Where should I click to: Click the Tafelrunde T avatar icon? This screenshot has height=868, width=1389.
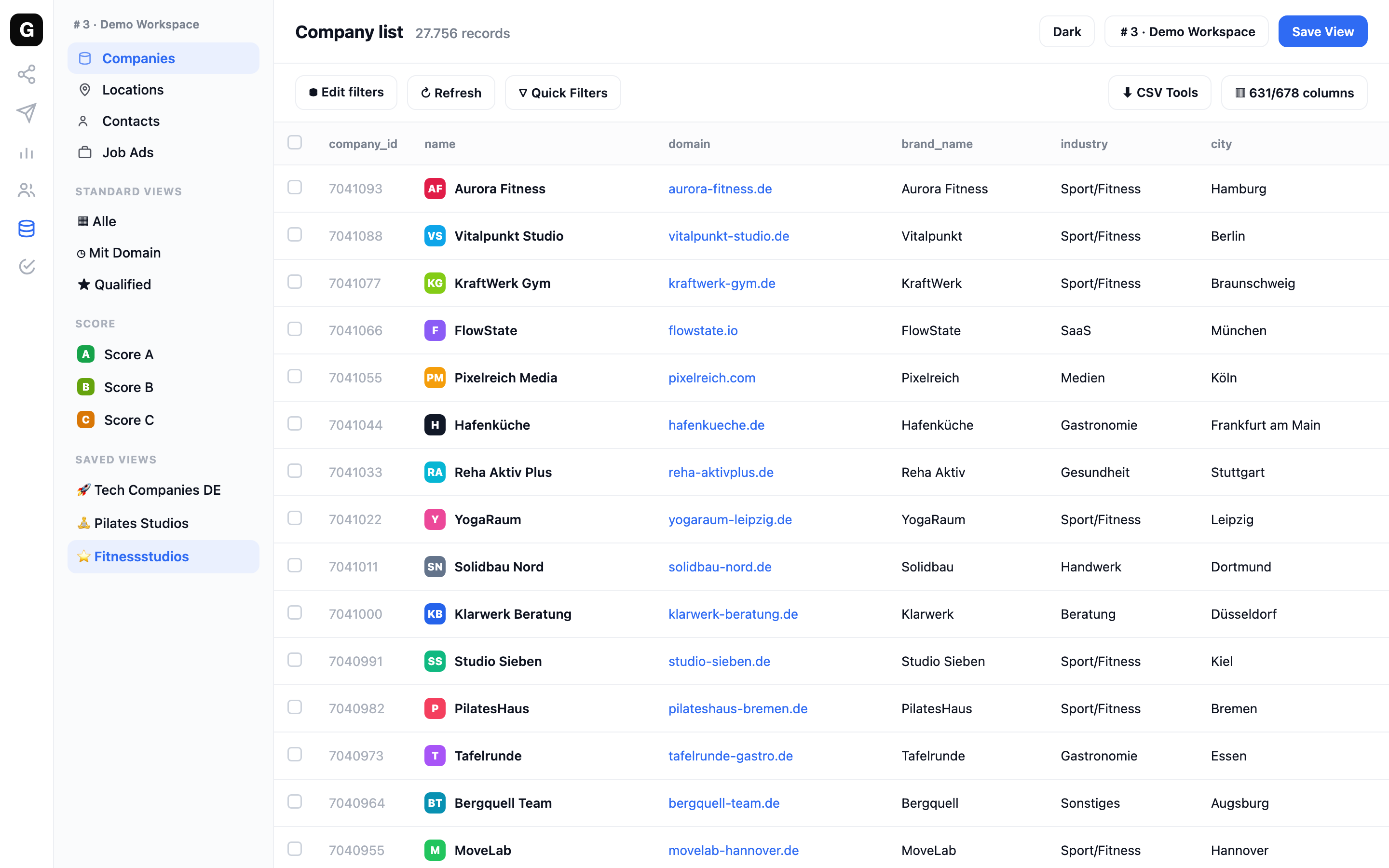pos(435,756)
